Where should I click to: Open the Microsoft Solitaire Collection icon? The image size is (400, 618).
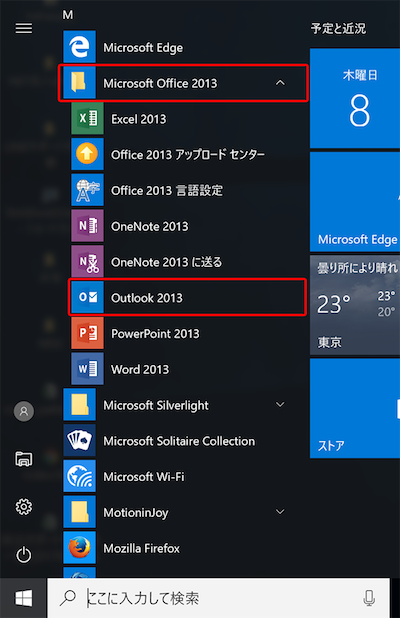pyautogui.click(x=79, y=441)
